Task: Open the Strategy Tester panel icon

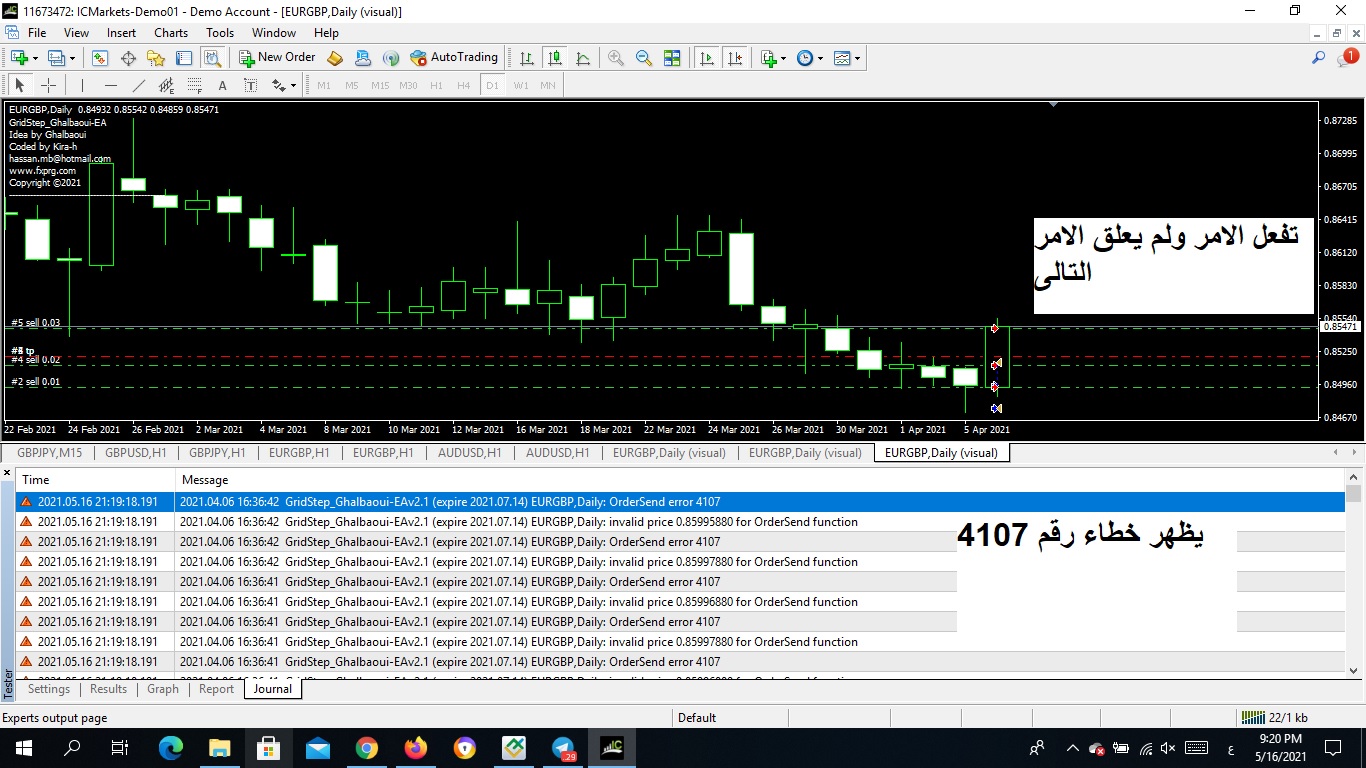Action: (x=212, y=58)
